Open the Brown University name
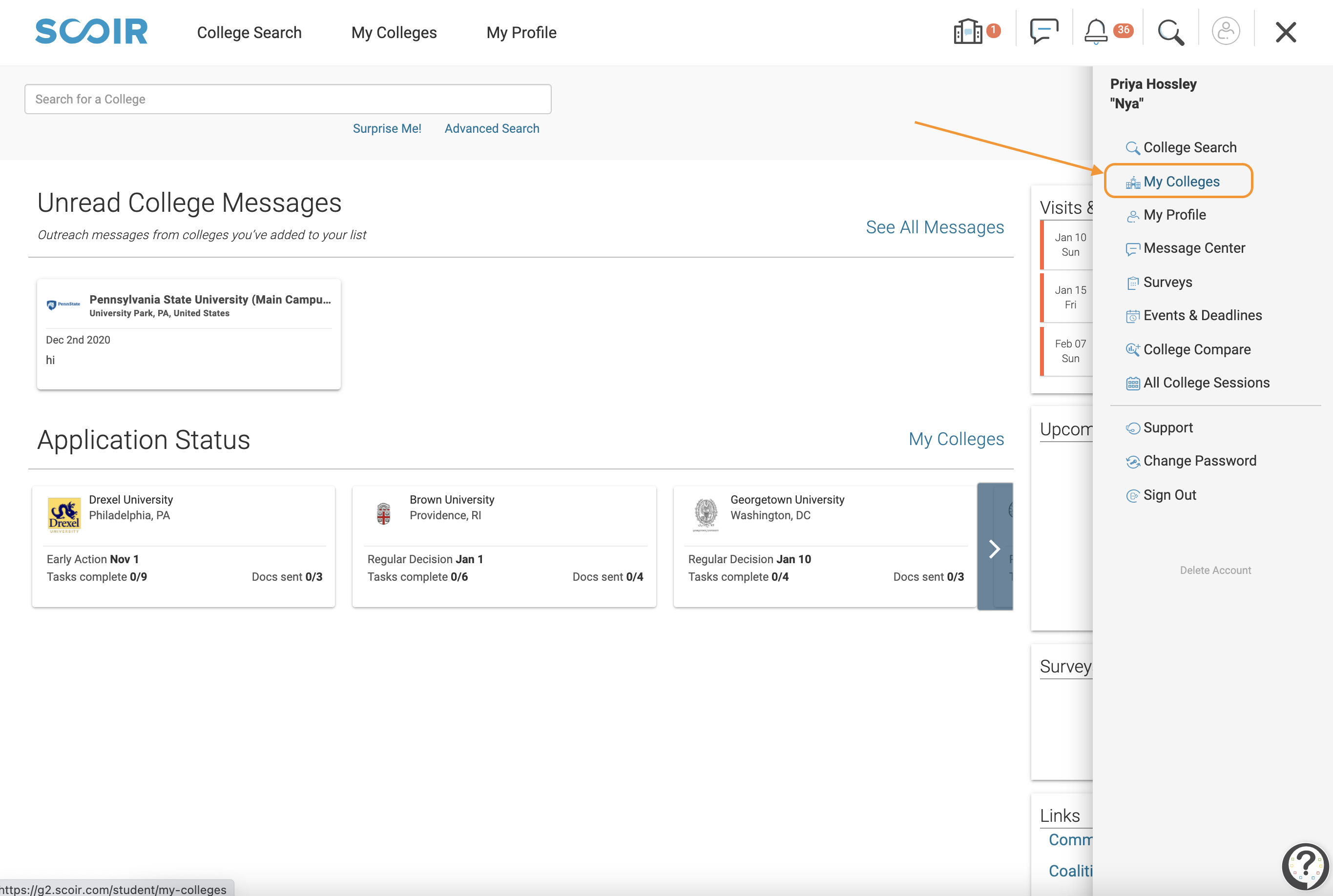This screenshot has height=896, width=1333. point(452,499)
